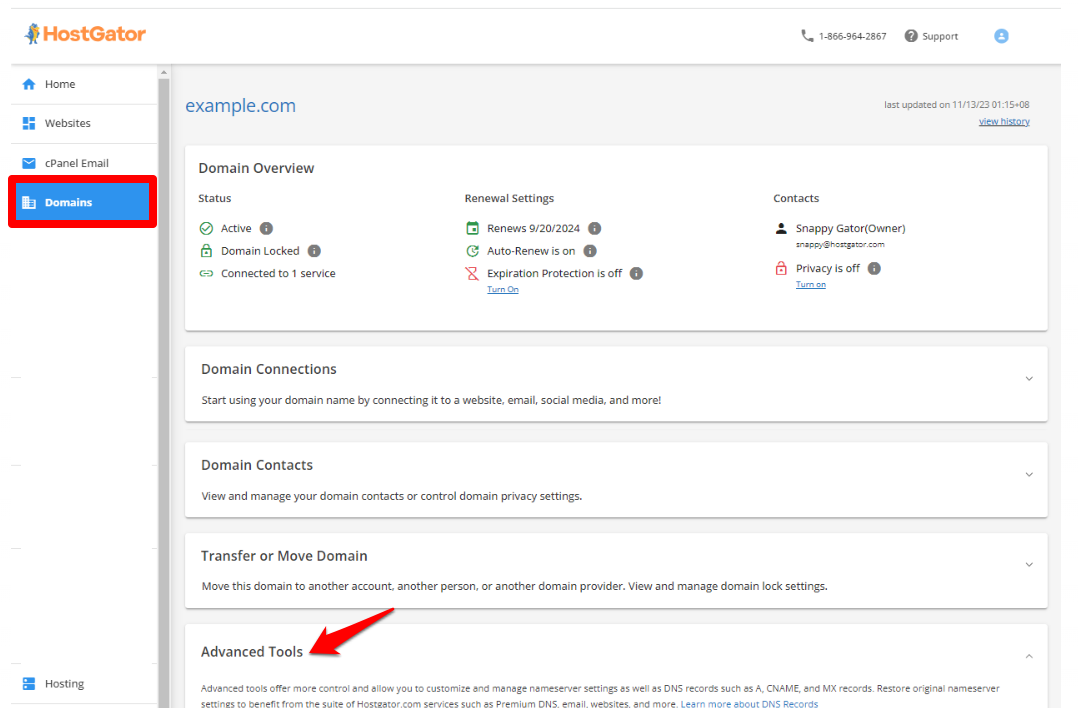Click the info icon next to Renews 9/20/2024
The image size is (1078, 708).
[x=595, y=228]
